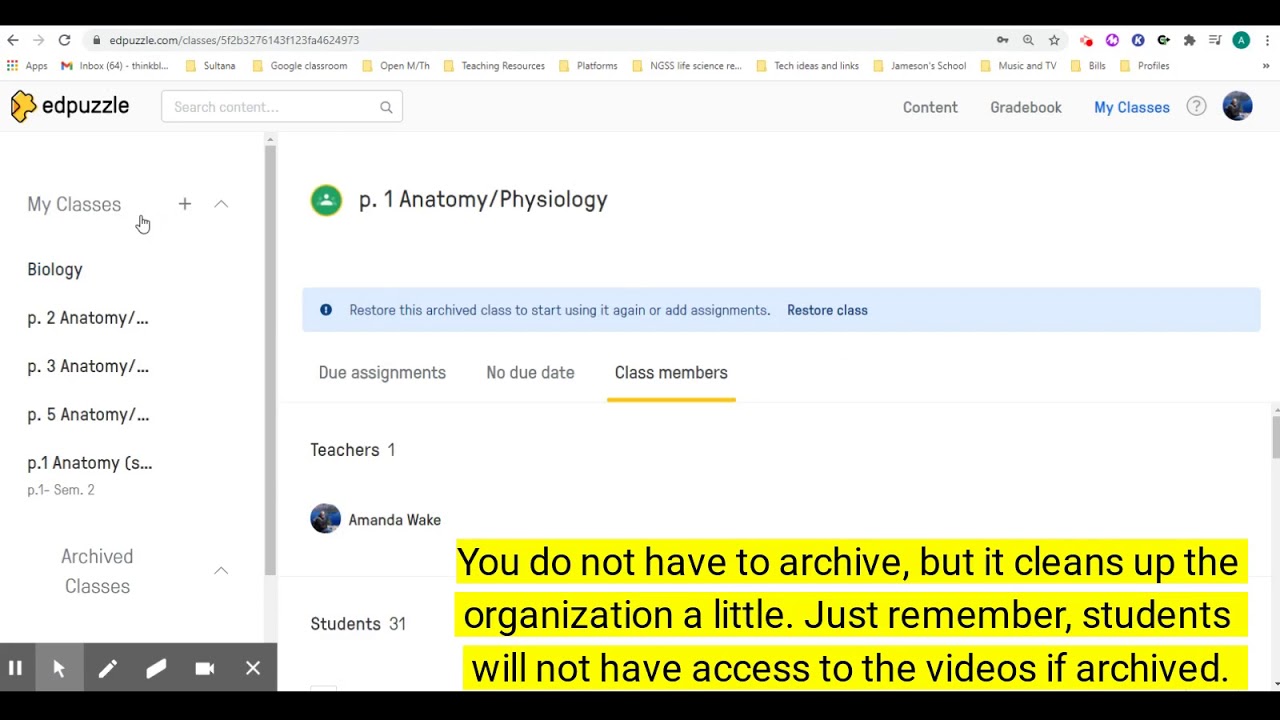Image resolution: width=1280 pixels, height=720 pixels.
Task: Open p. 2 Anatomy class
Action: coord(88,318)
